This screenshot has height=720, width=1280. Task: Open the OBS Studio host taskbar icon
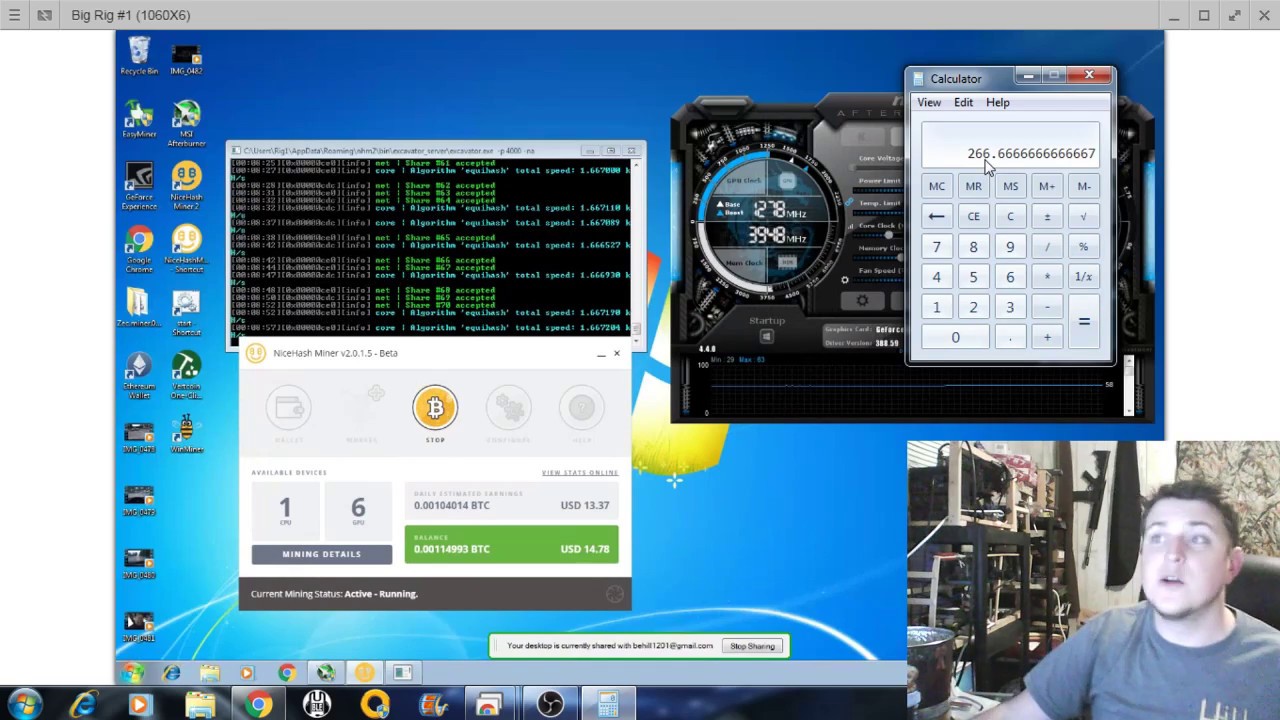pos(550,705)
